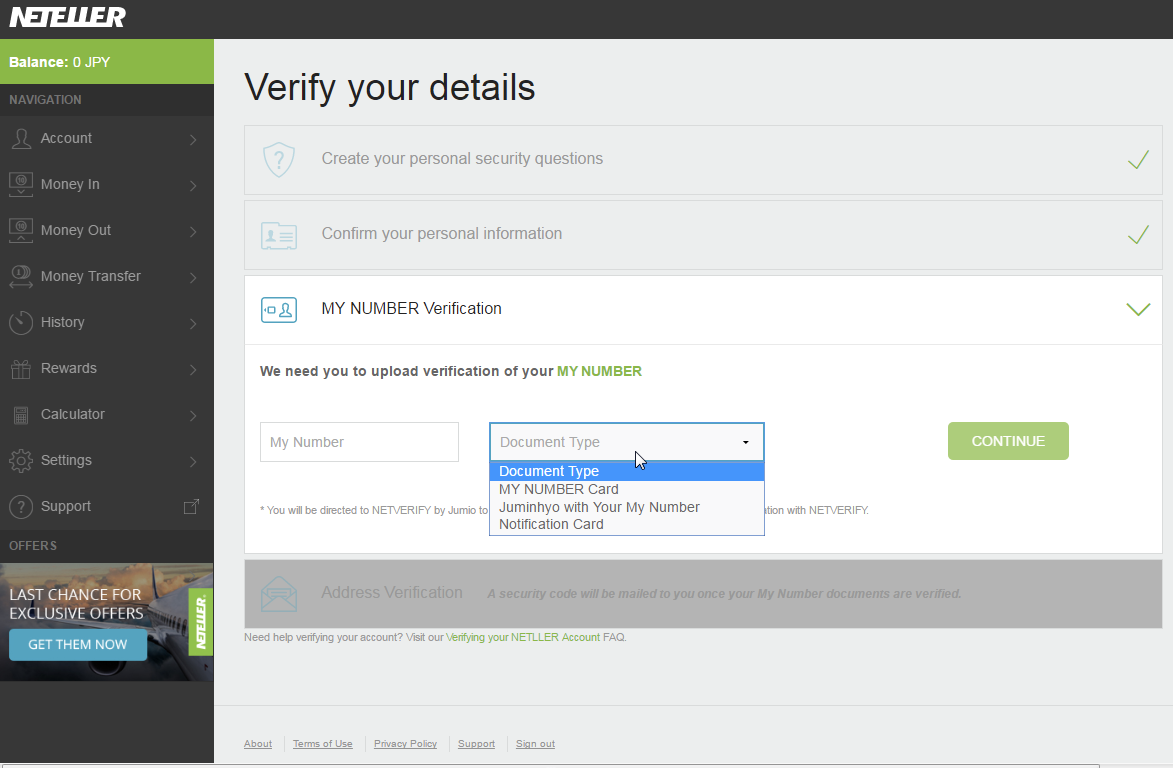Click the My Number input field
This screenshot has width=1173, height=768.
tap(359, 442)
